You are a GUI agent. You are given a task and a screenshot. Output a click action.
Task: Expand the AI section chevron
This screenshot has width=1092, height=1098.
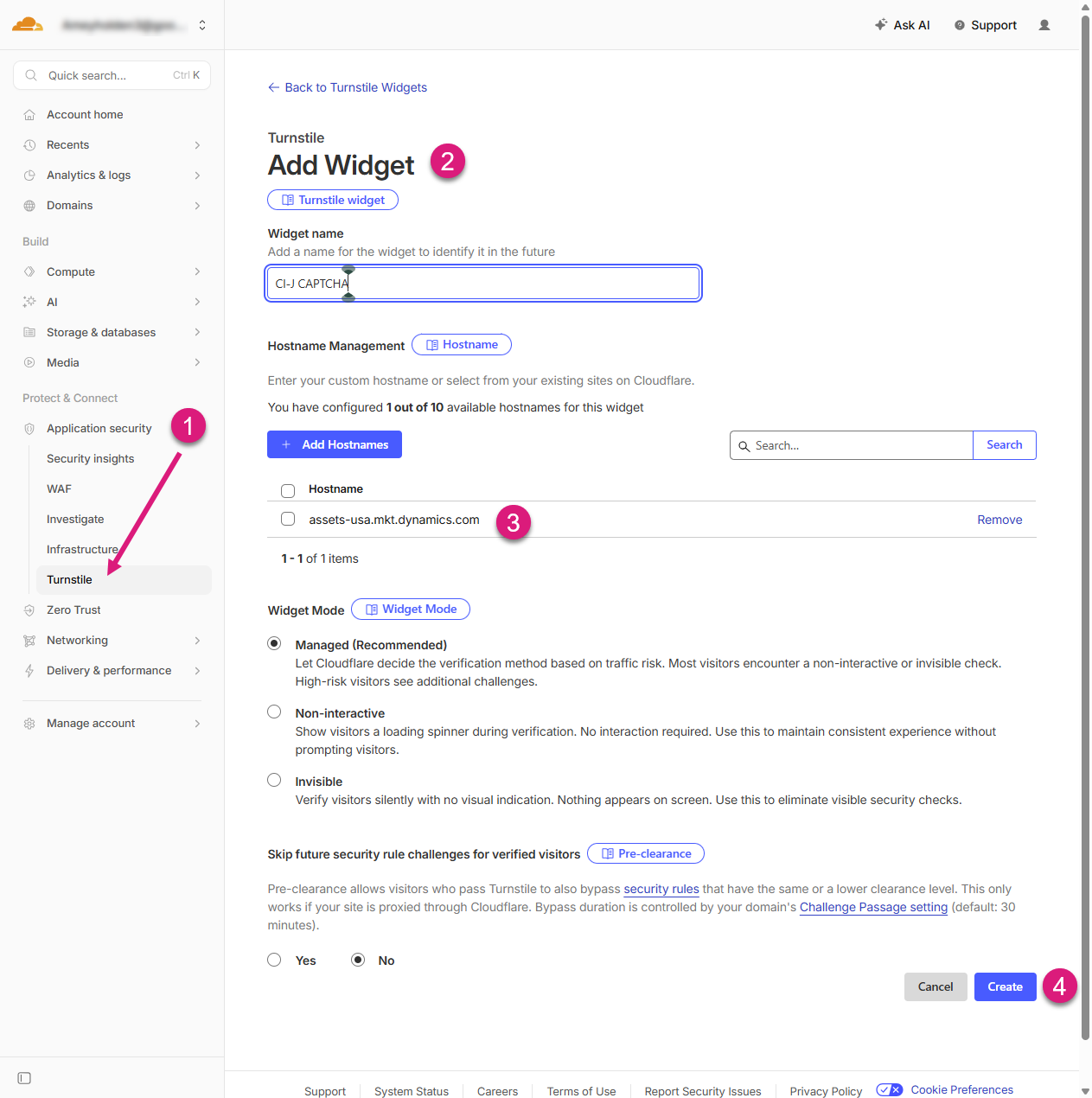[x=197, y=302]
